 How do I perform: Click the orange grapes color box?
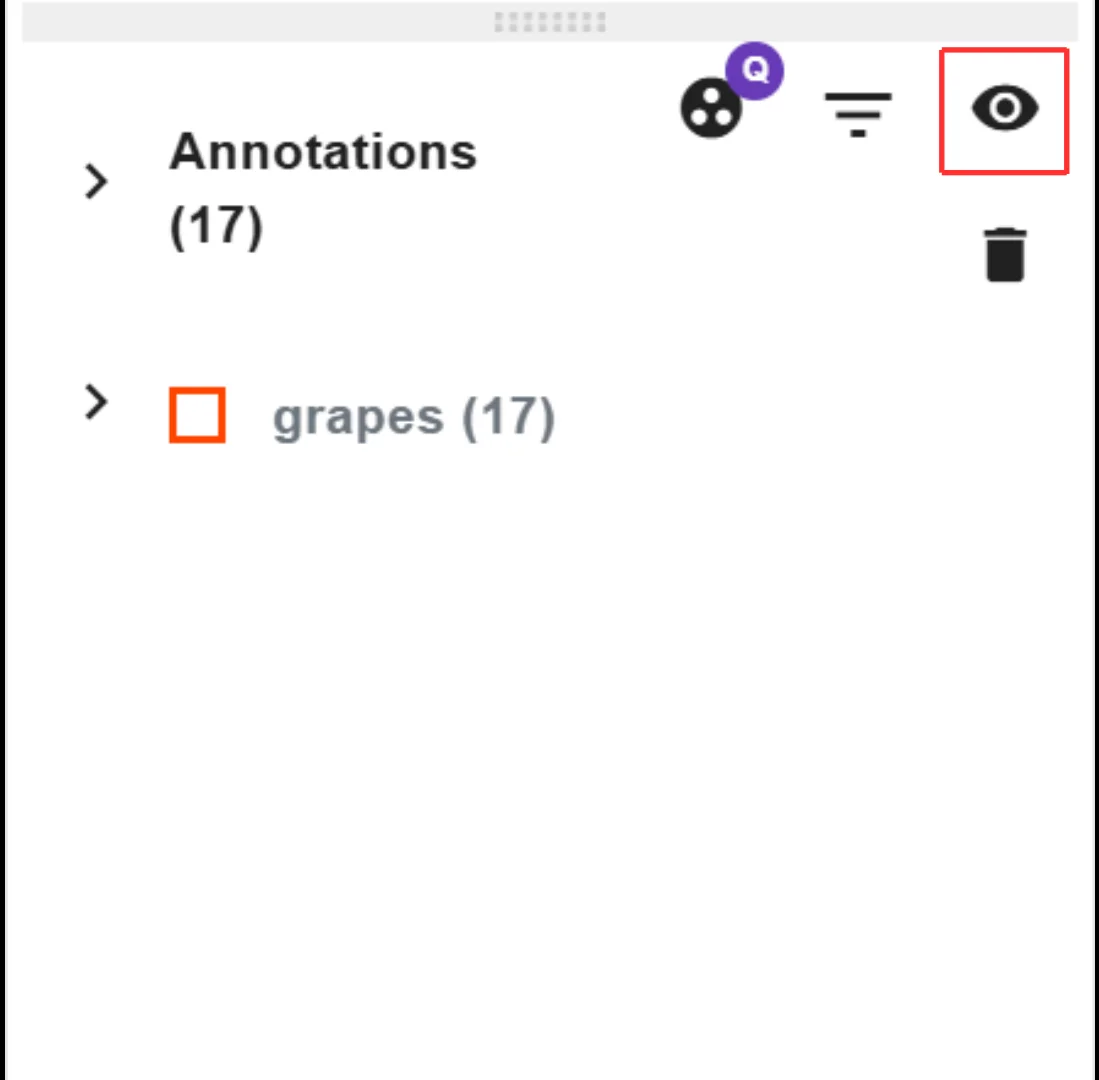(x=197, y=415)
